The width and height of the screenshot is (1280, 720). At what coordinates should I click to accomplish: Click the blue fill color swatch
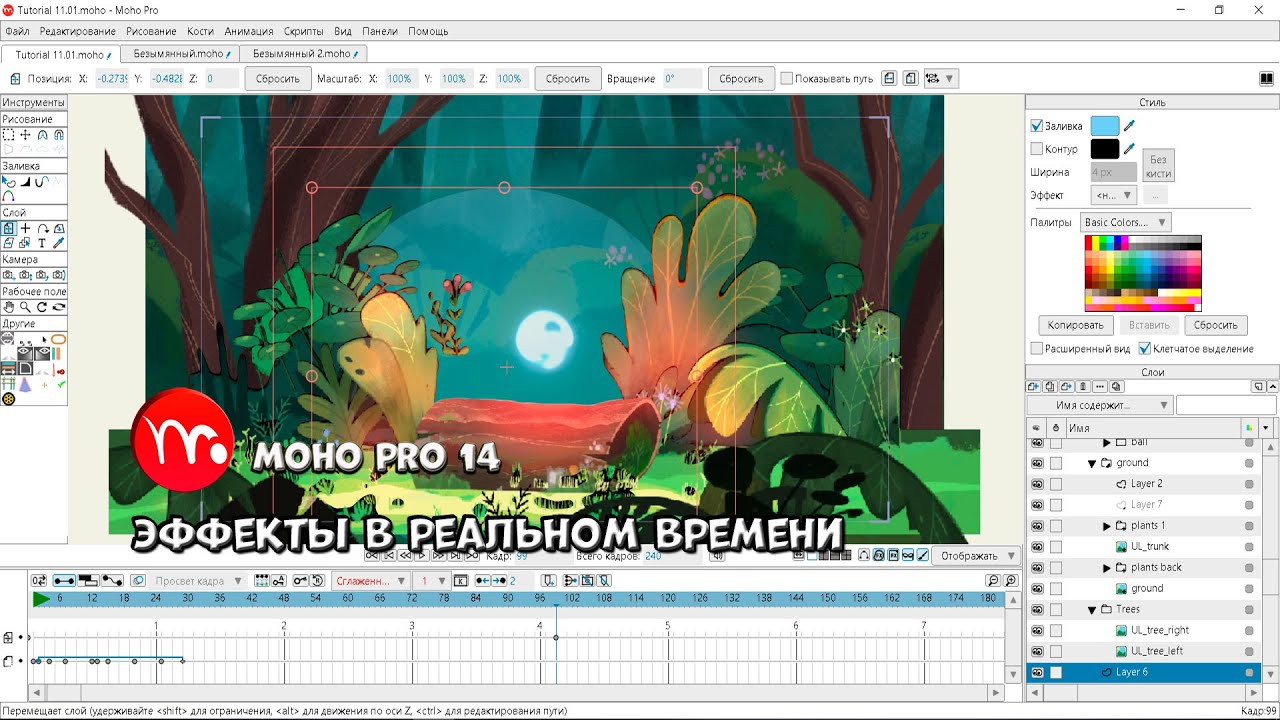pyautogui.click(x=1105, y=126)
